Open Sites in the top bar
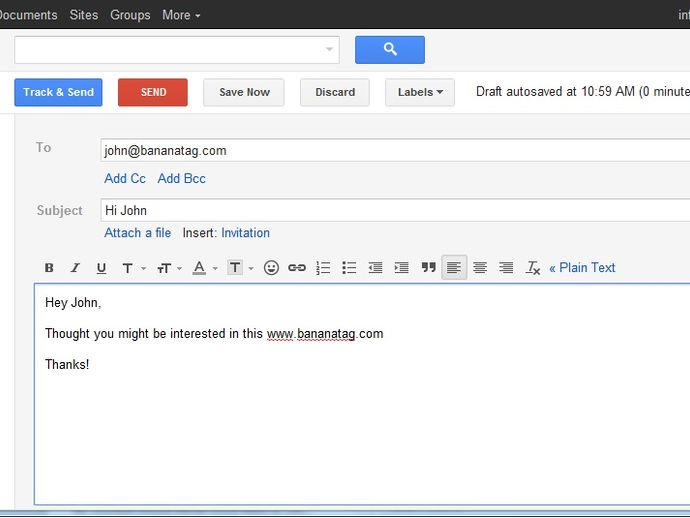The image size is (690, 518). coord(84,15)
